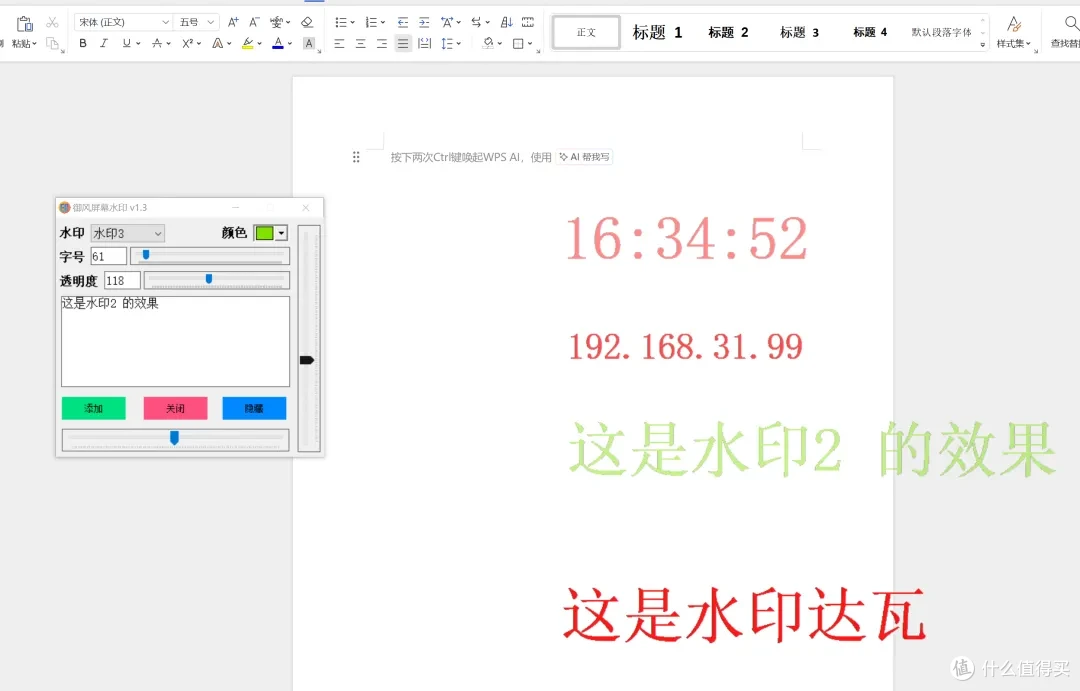Insert bulleted list
1080x691 pixels.
tap(340, 22)
